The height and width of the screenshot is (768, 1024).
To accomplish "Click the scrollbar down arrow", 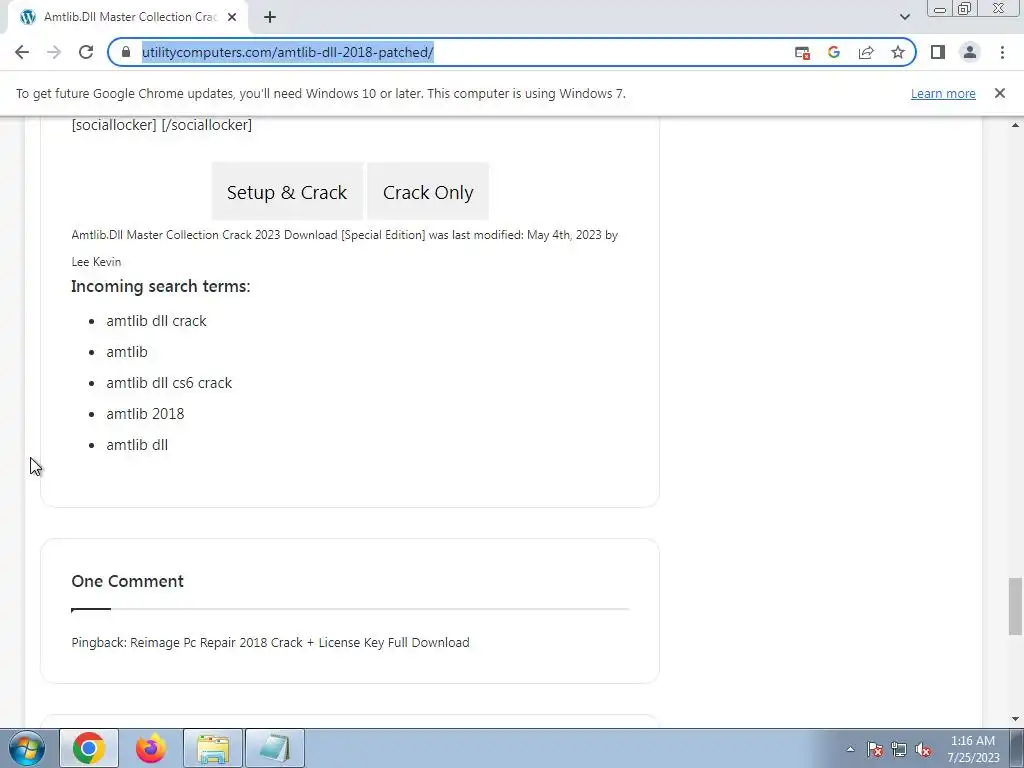I will pos(1015,719).
